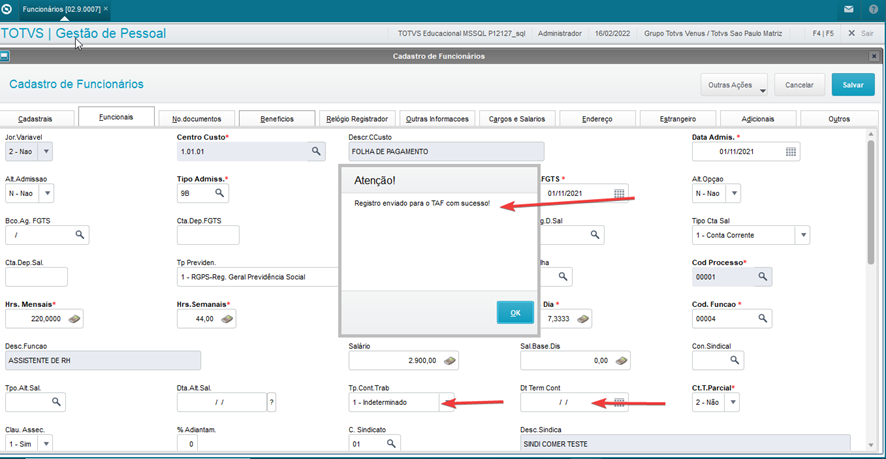Click the Desc.Sindica SINDI COMER TESTE field
Viewport: 886px width, 459px height.
(x=685, y=444)
